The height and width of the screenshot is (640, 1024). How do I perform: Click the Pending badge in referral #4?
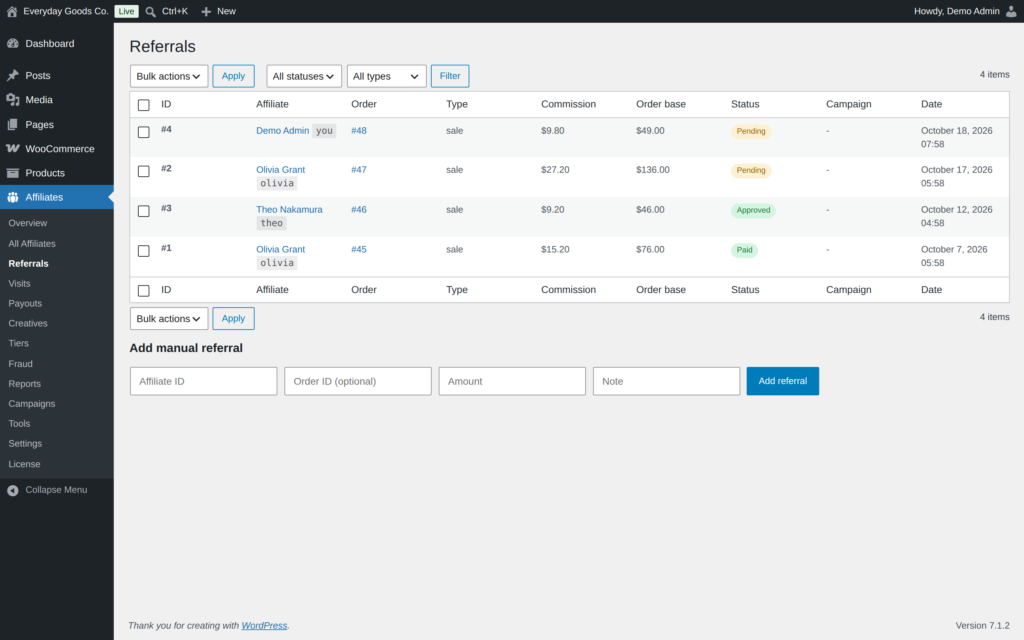751,131
